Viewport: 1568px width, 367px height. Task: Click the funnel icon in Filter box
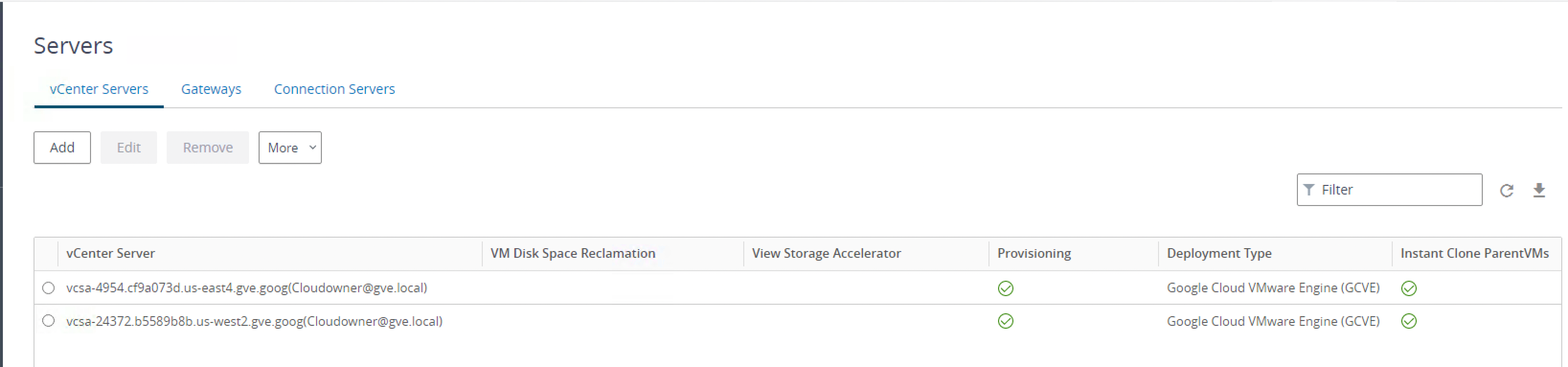(1309, 190)
